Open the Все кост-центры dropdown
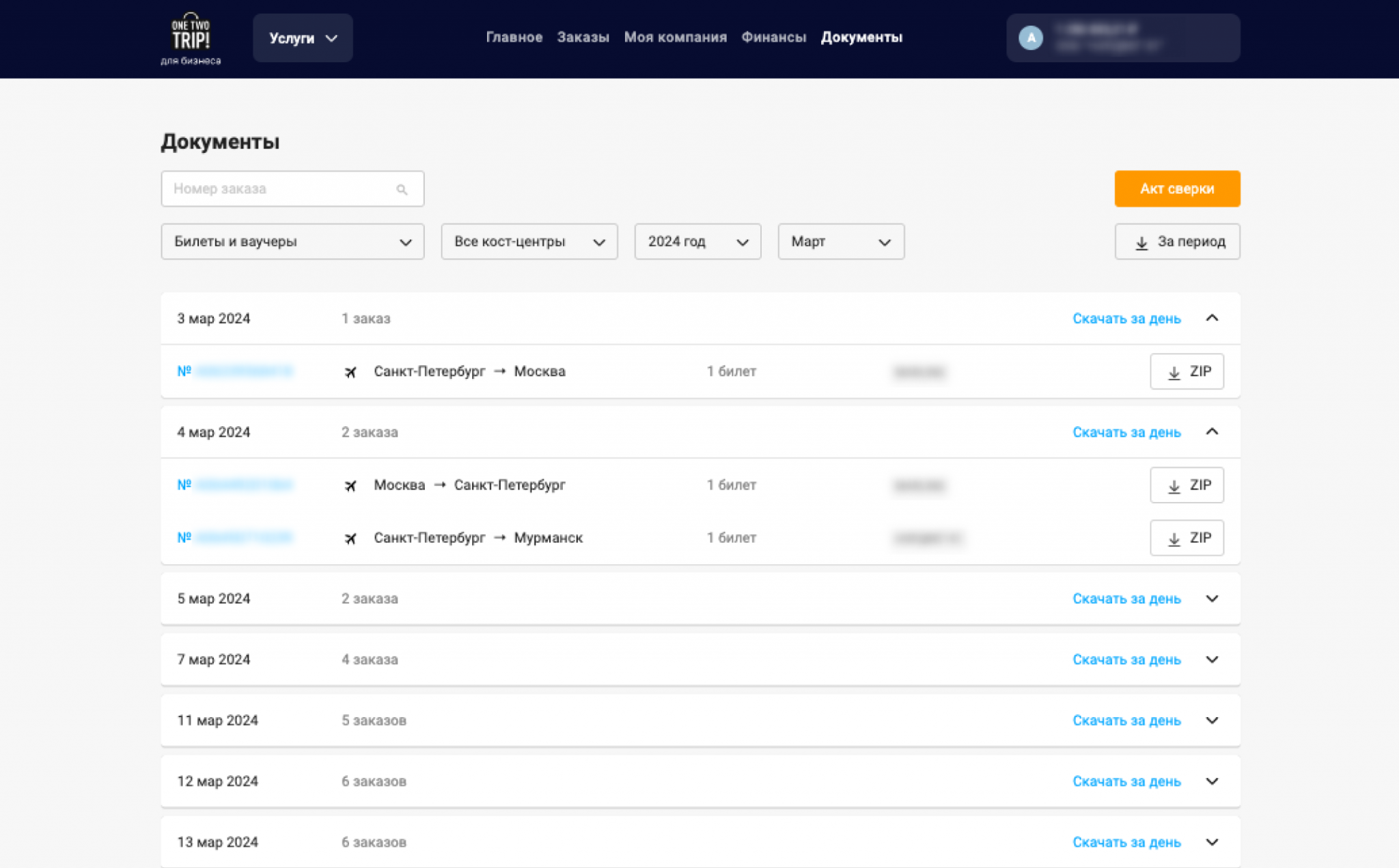The height and width of the screenshot is (868, 1399). coord(529,242)
